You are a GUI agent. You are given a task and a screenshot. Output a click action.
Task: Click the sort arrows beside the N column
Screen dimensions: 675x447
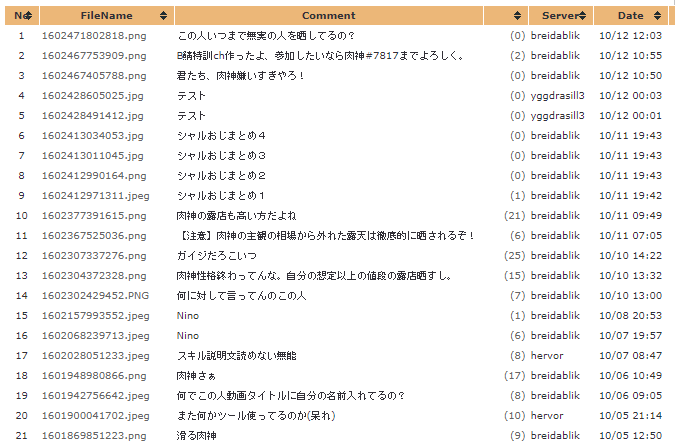point(29,16)
